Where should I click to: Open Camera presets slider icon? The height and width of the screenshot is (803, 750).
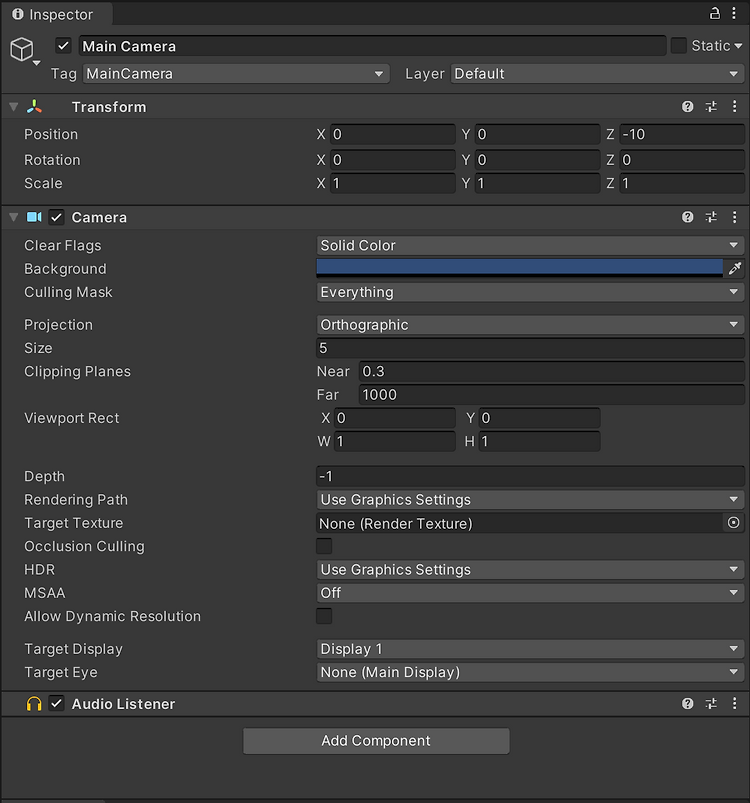(711, 217)
